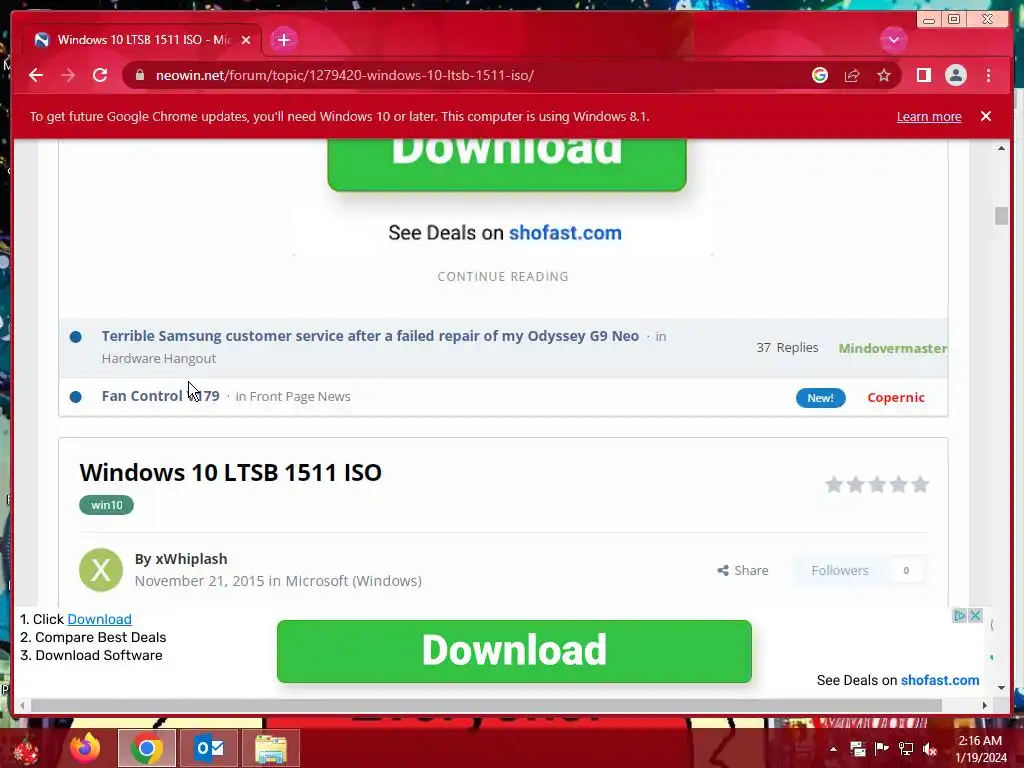The image size is (1024, 768).
Task: Show hidden system tray icons
Action: (x=833, y=749)
